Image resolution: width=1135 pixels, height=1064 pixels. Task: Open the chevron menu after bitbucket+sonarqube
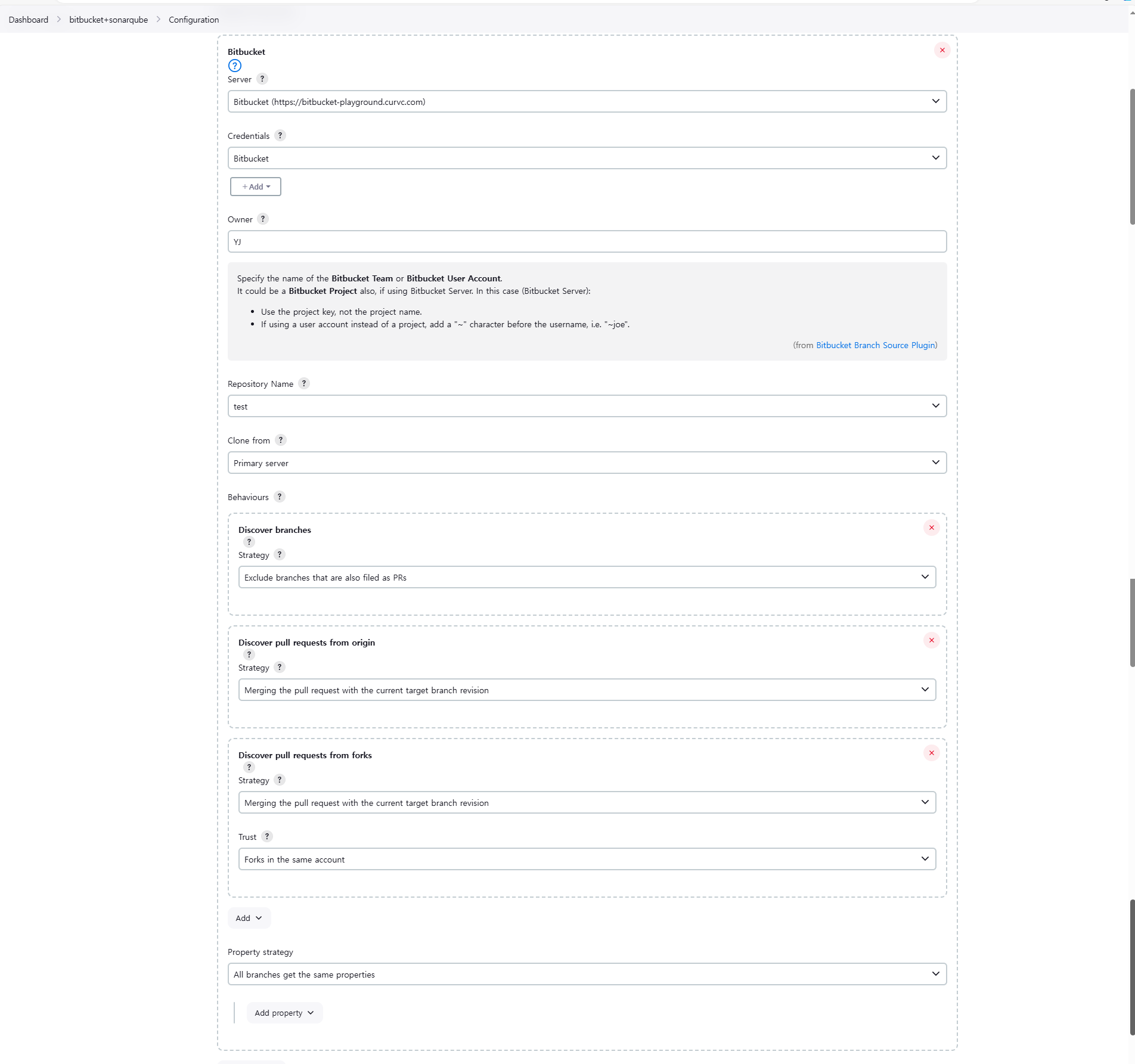point(159,20)
